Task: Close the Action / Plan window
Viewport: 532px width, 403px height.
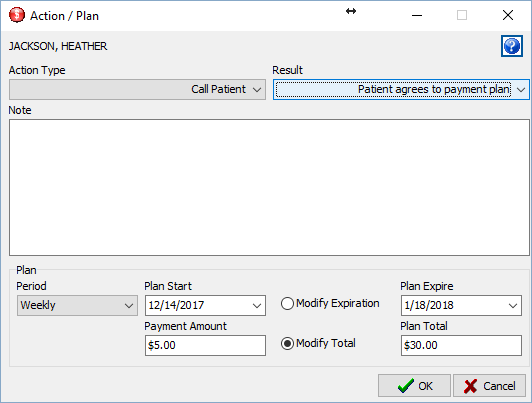Action: pyautogui.click(x=508, y=15)
